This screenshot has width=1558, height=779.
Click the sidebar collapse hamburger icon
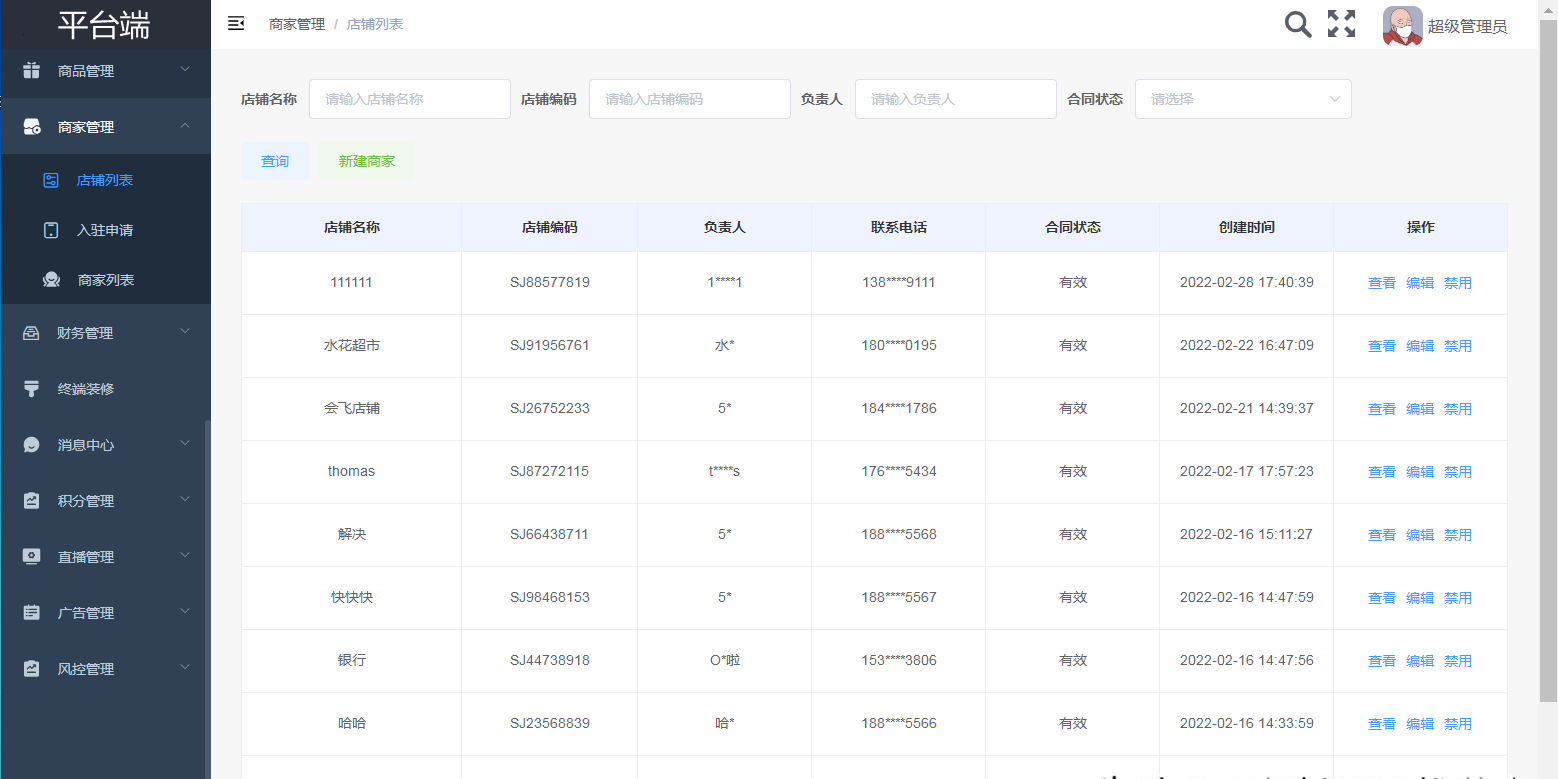tap(236, 23)
